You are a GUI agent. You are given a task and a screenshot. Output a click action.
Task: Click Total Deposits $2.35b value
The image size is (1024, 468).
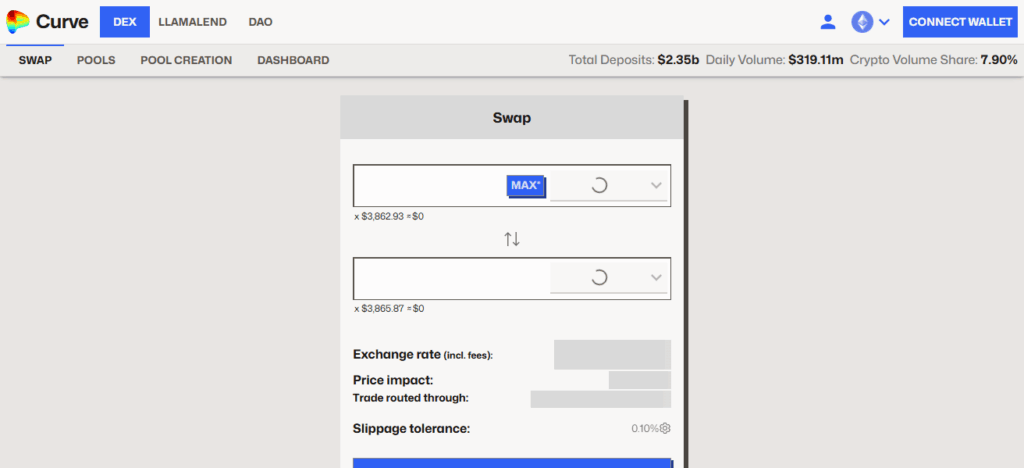679,60
